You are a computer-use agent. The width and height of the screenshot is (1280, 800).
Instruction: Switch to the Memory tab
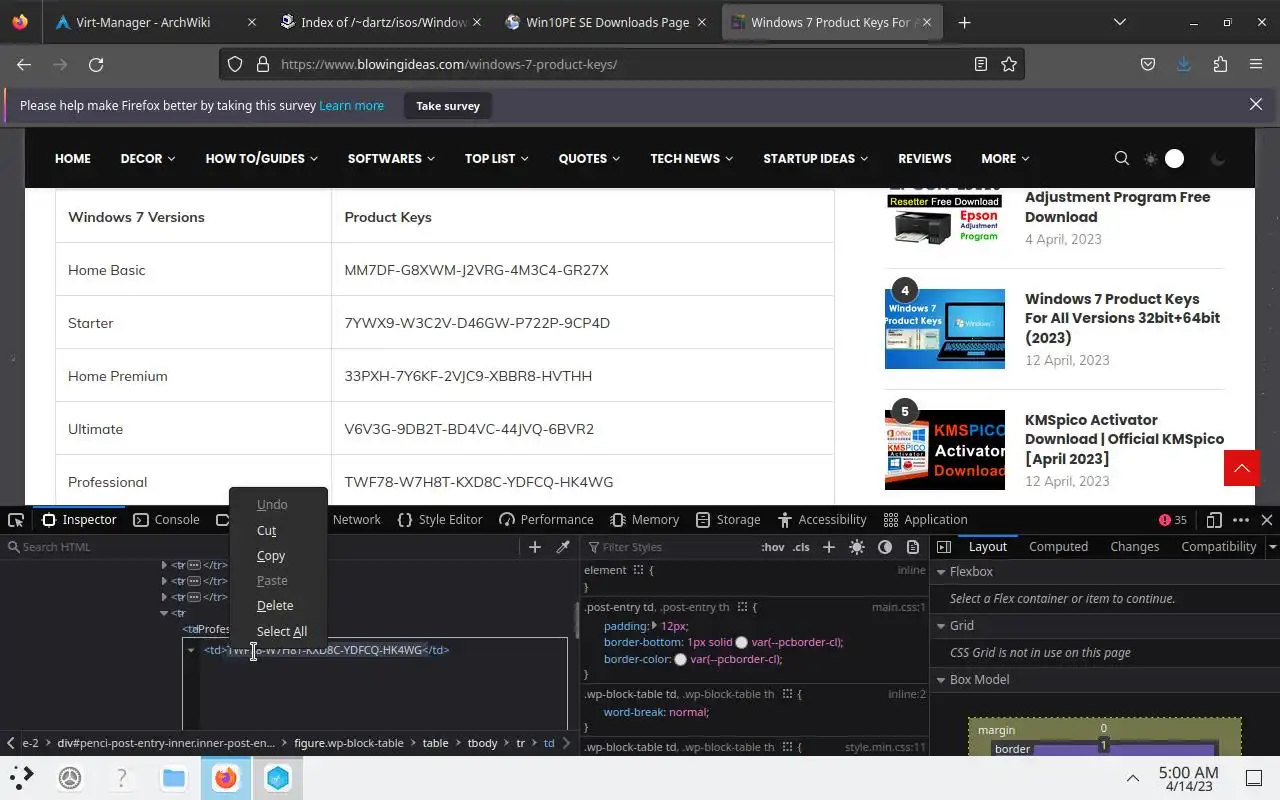tap(645, 520)
